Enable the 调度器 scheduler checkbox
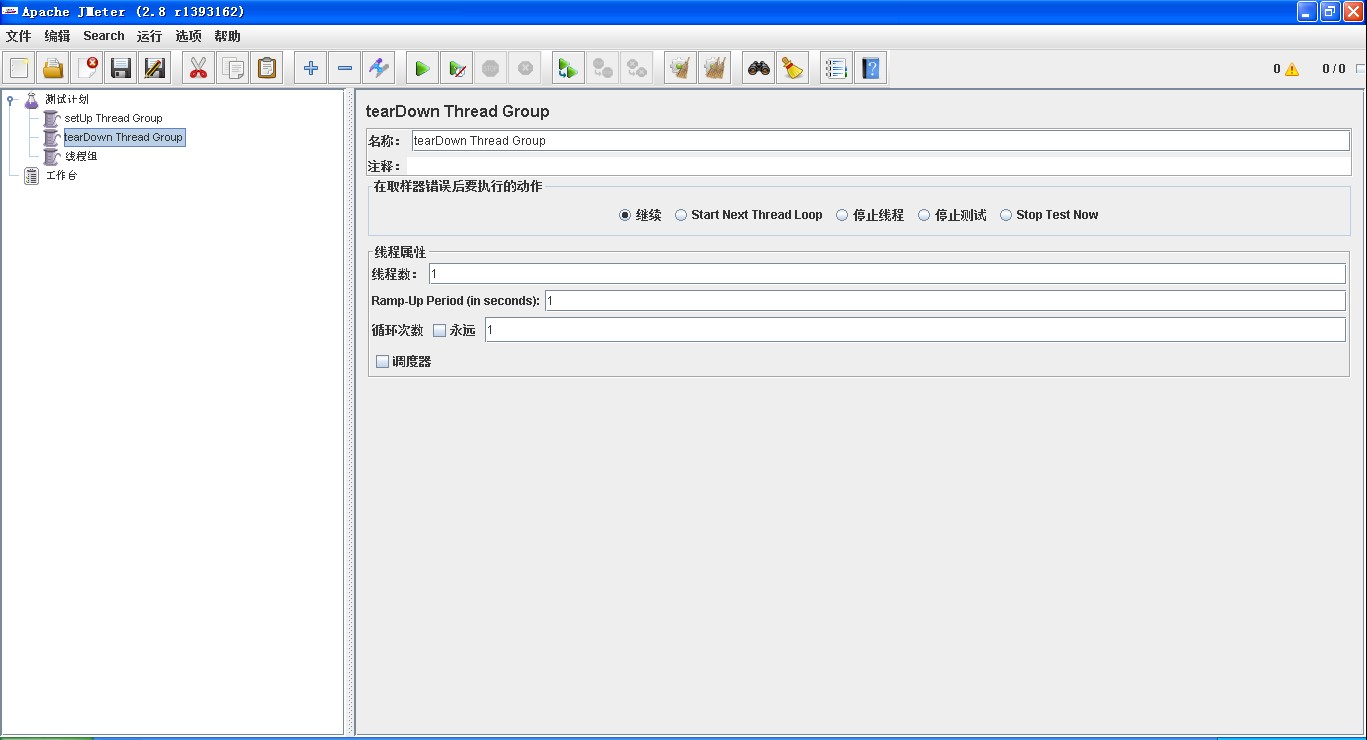The width and height of the screenshot is (1367, 740). point(382,362)
